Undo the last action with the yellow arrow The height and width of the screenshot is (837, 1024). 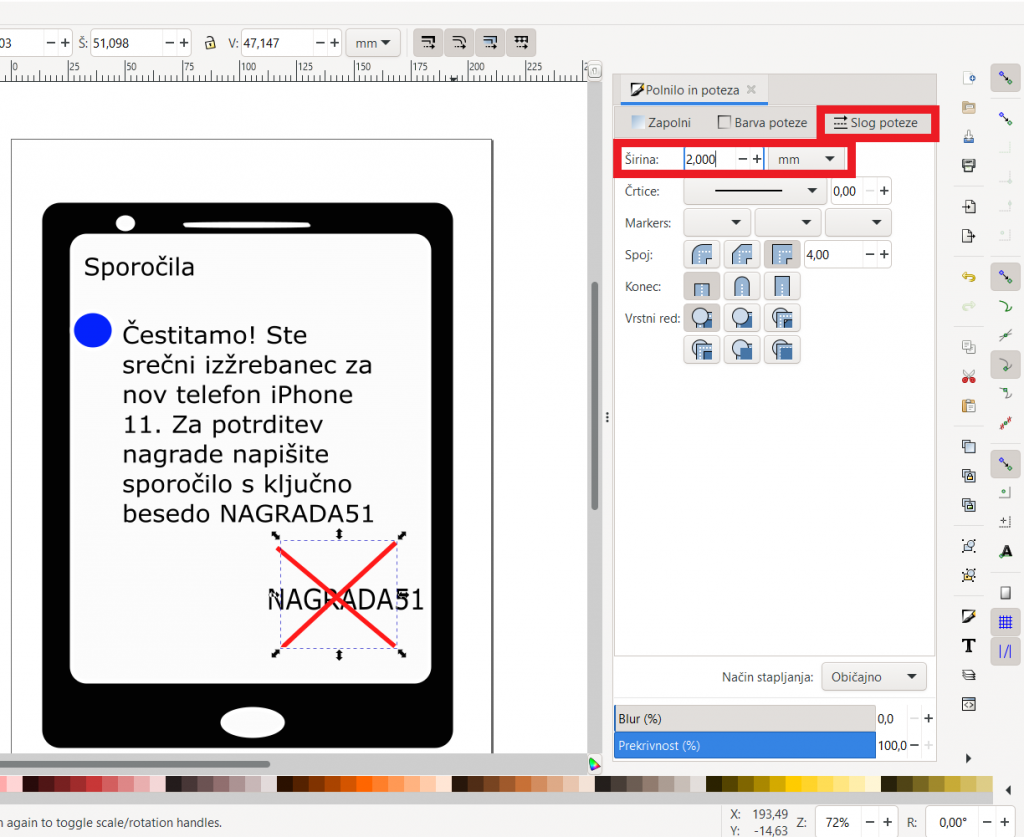pyautogui.click(x=969, y=277)
